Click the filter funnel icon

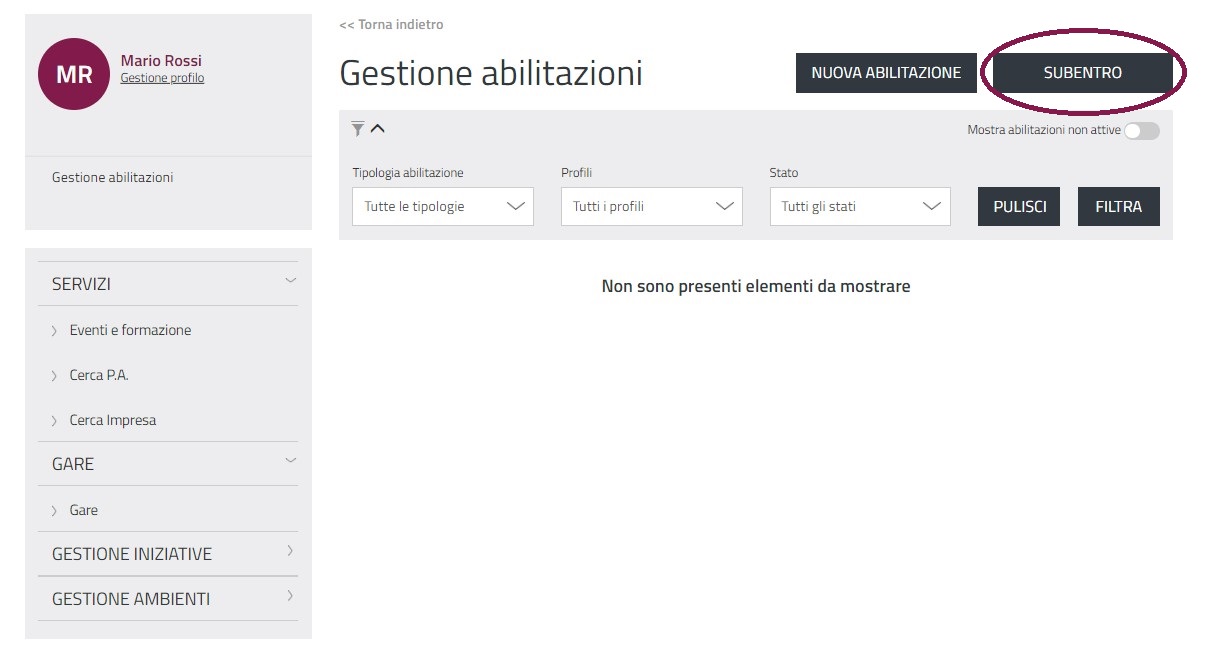click(358, 129)
